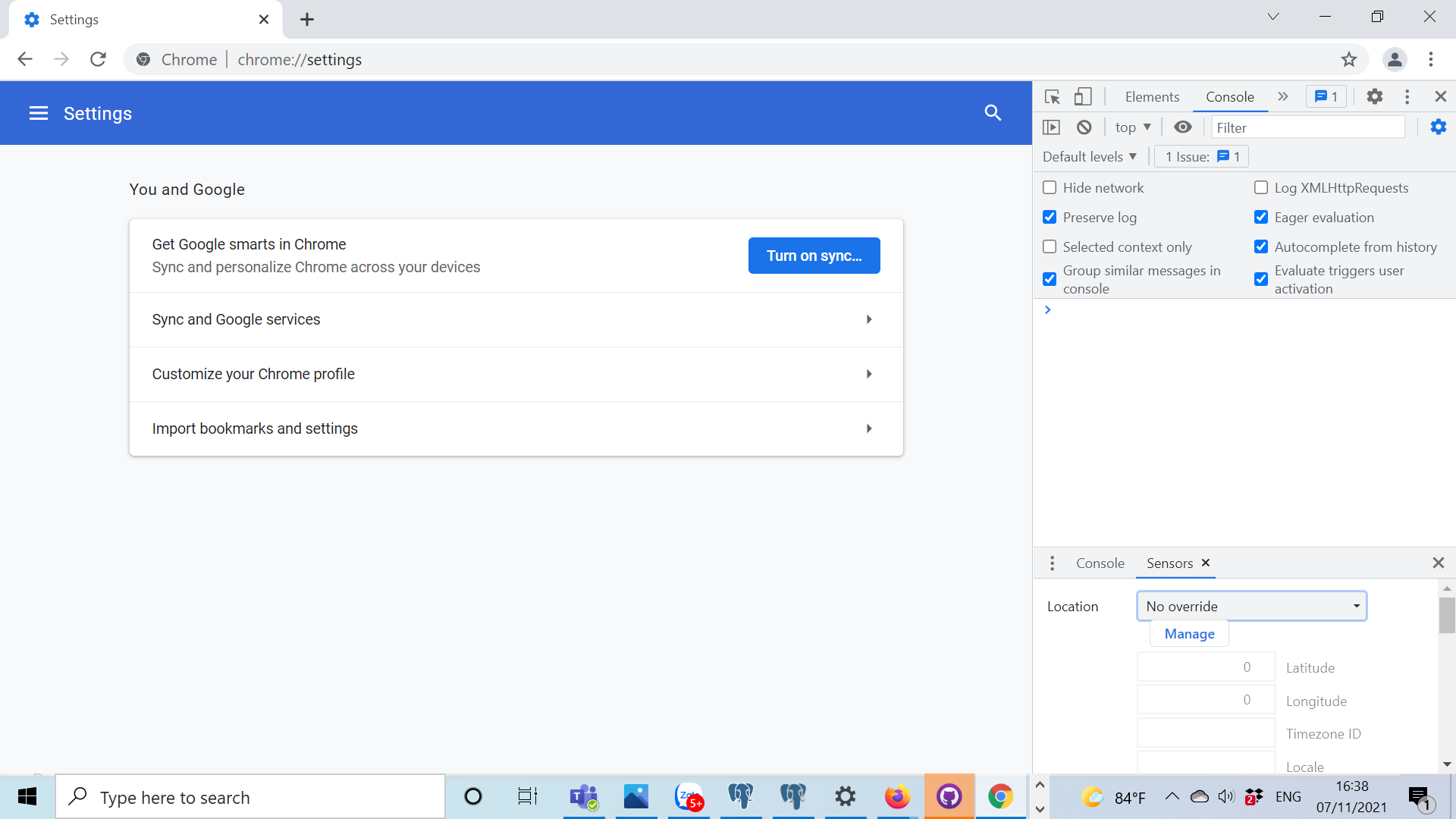Toggle Log XMLHttpRequests checkbox on

[x=1262, y=187]
